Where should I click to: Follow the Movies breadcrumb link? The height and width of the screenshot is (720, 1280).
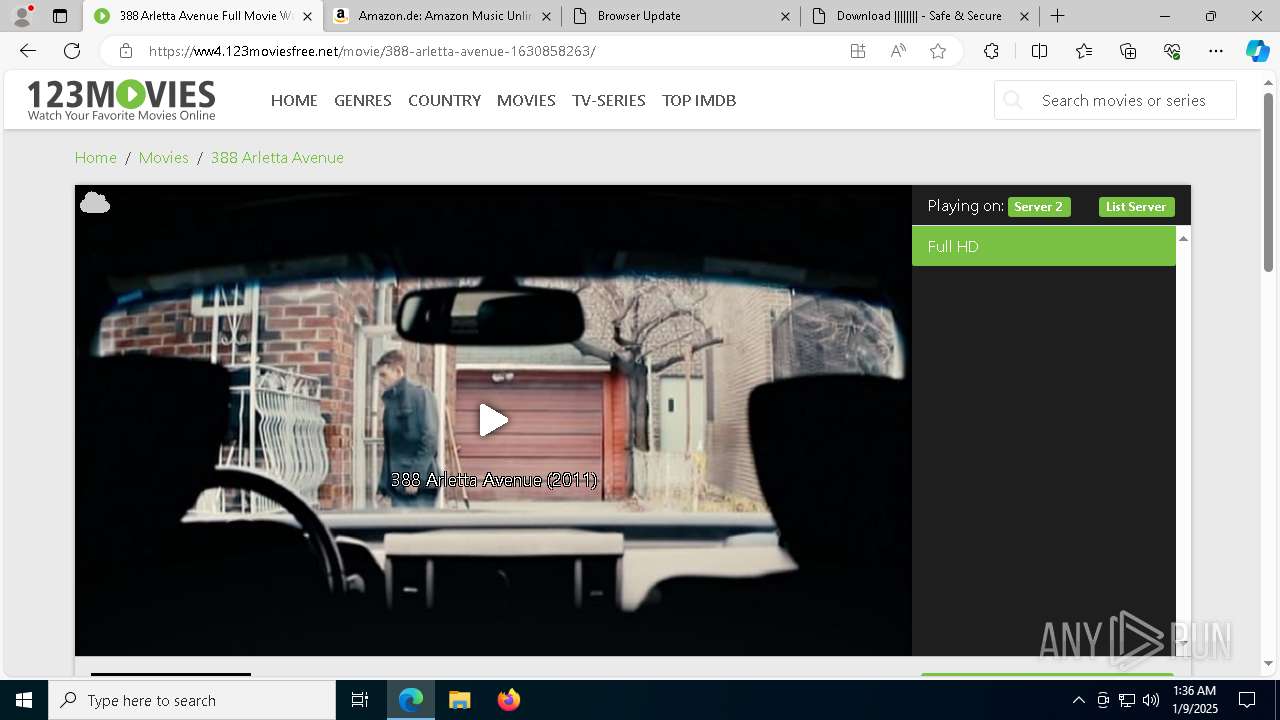coord(164,157)
